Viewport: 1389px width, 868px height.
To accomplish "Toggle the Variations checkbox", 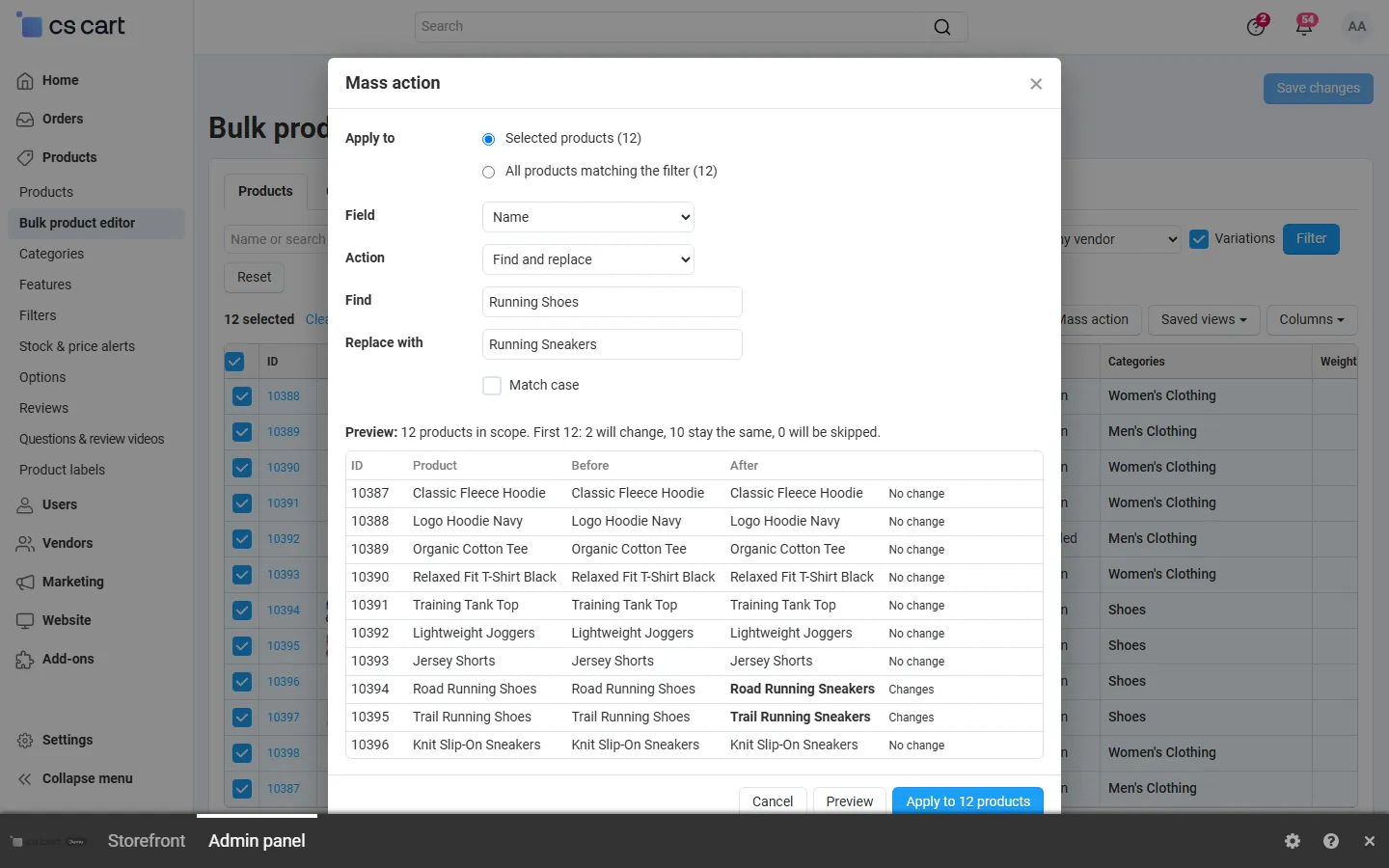I will click(1199, 239).
